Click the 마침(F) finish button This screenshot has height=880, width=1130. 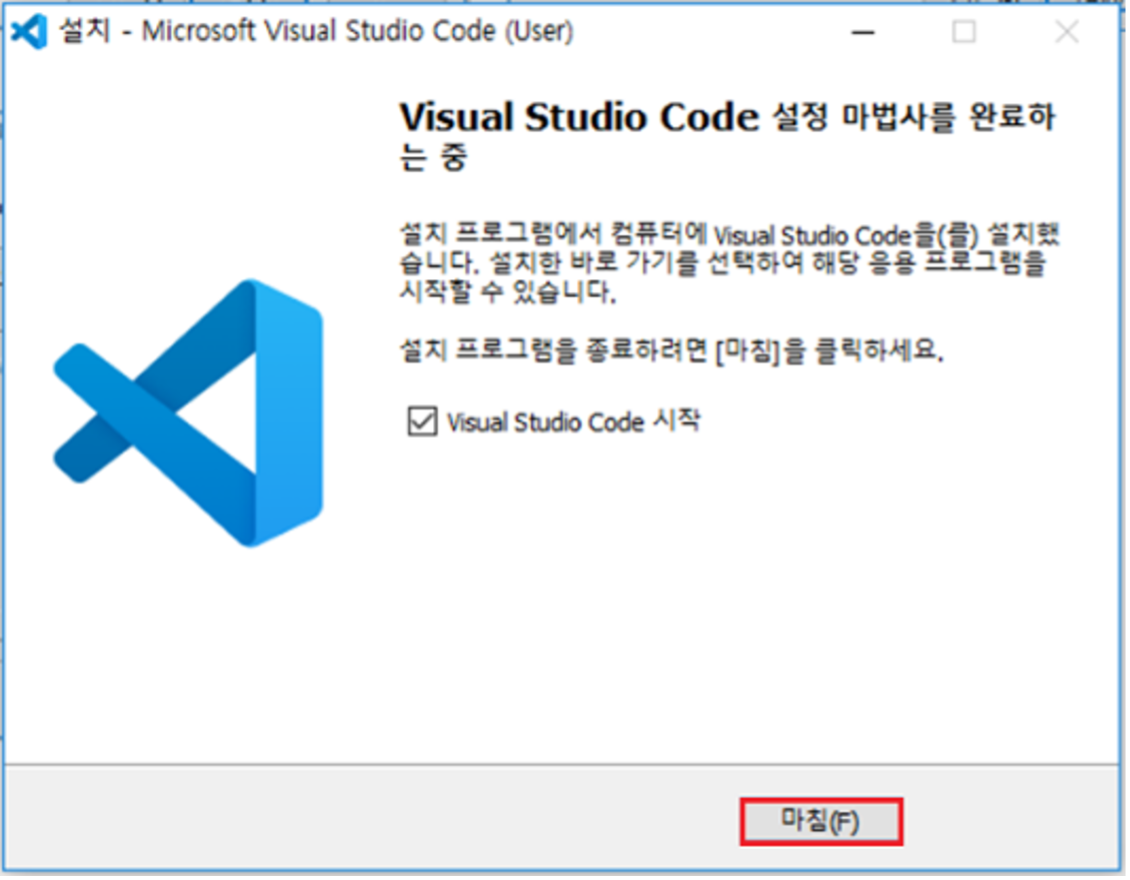coord(820,822)
